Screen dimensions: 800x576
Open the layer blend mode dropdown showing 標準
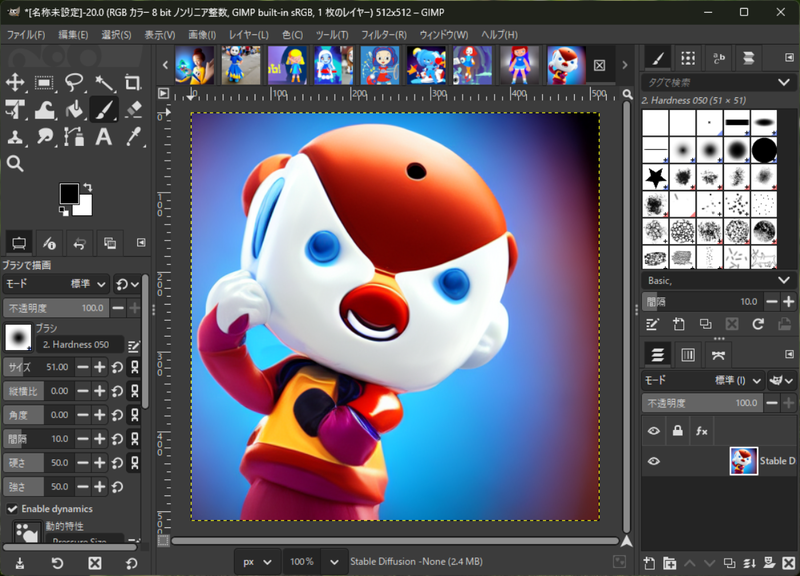734,381
